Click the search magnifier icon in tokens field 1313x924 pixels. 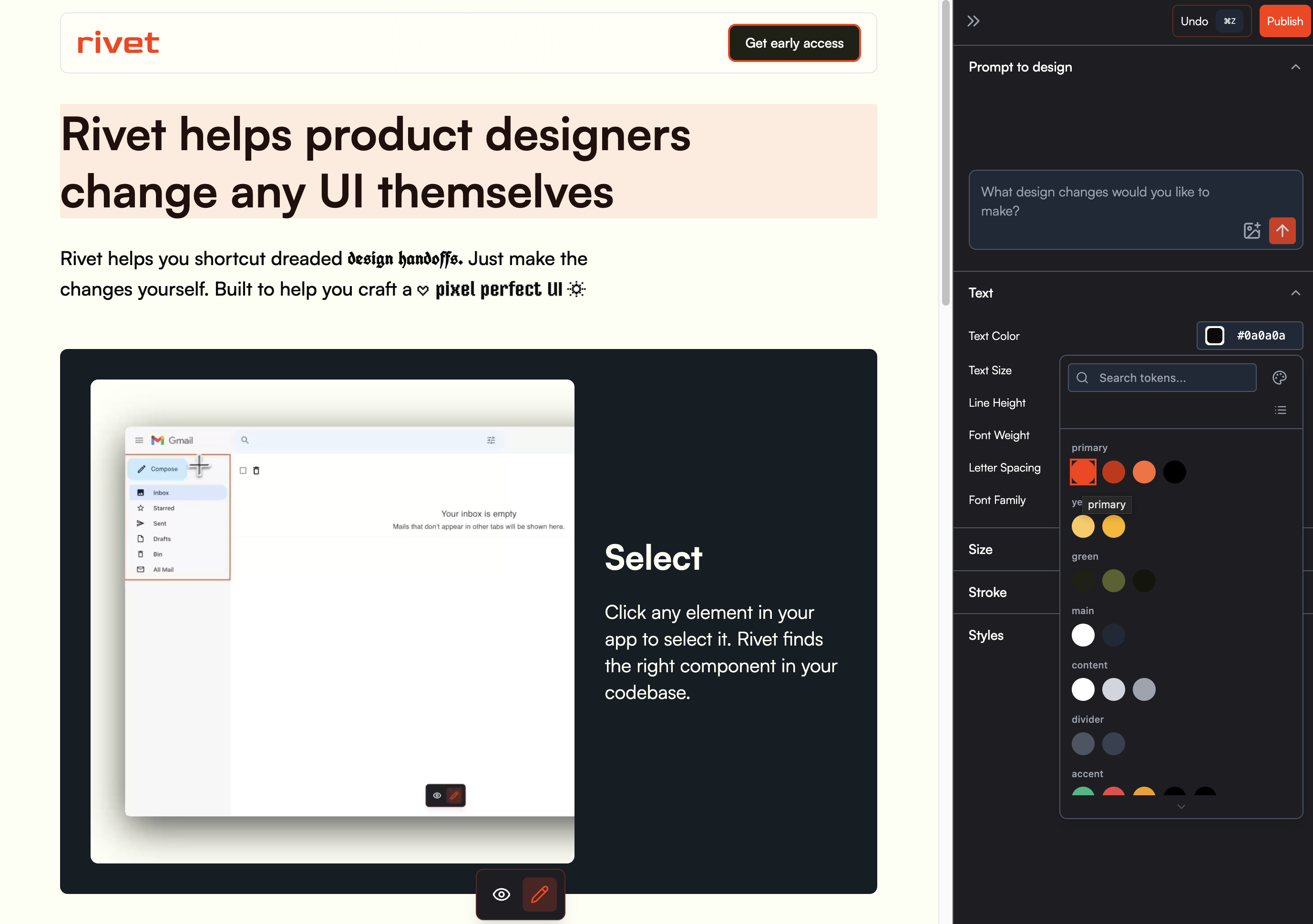point(1082,378)
